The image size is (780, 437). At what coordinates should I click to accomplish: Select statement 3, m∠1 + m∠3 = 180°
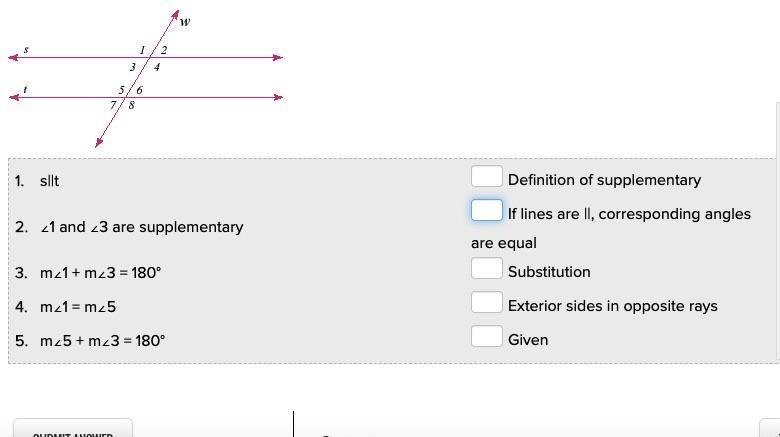[x=100, y=272]
